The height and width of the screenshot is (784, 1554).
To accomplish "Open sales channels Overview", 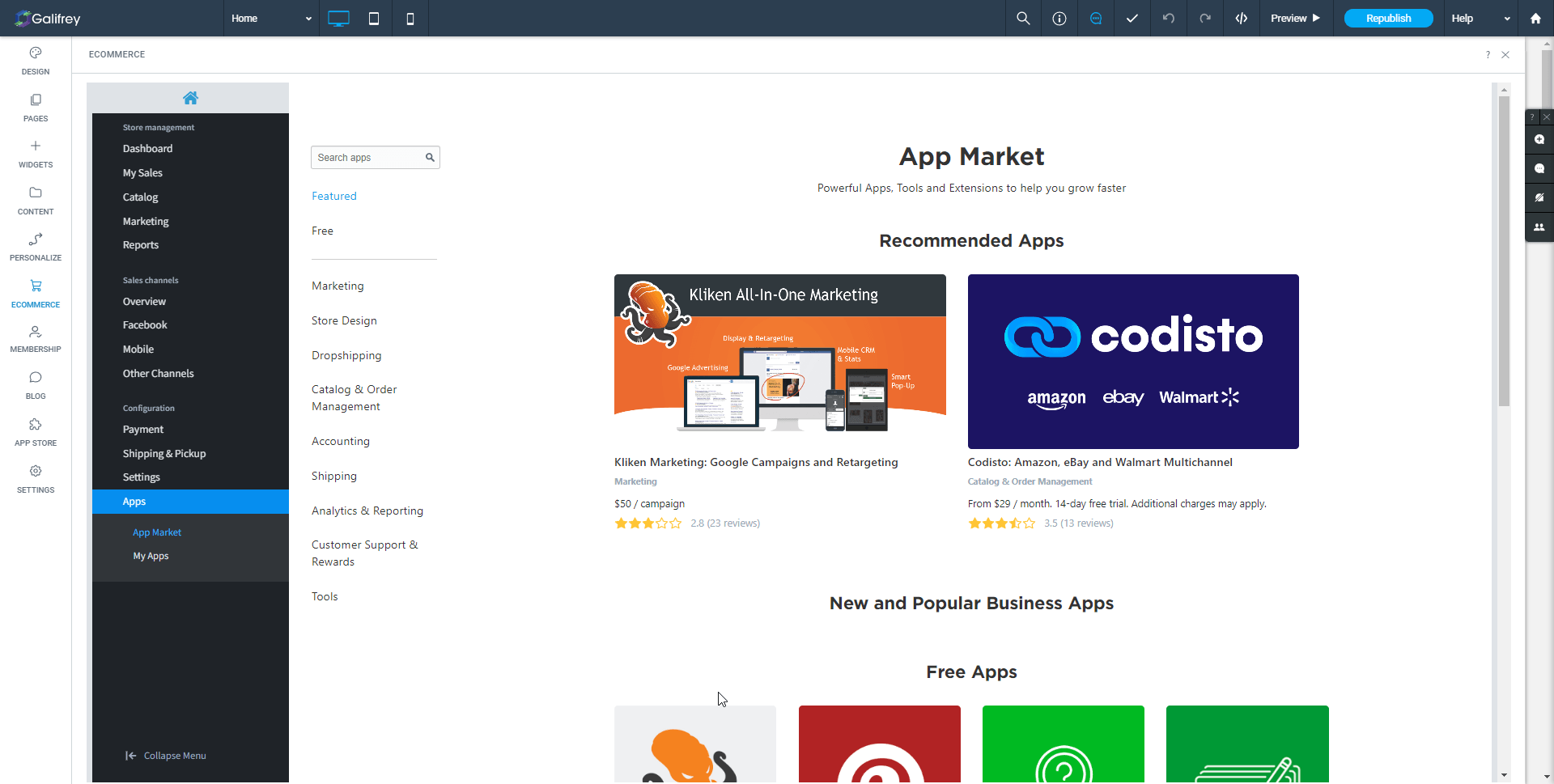I will [144, 302].
